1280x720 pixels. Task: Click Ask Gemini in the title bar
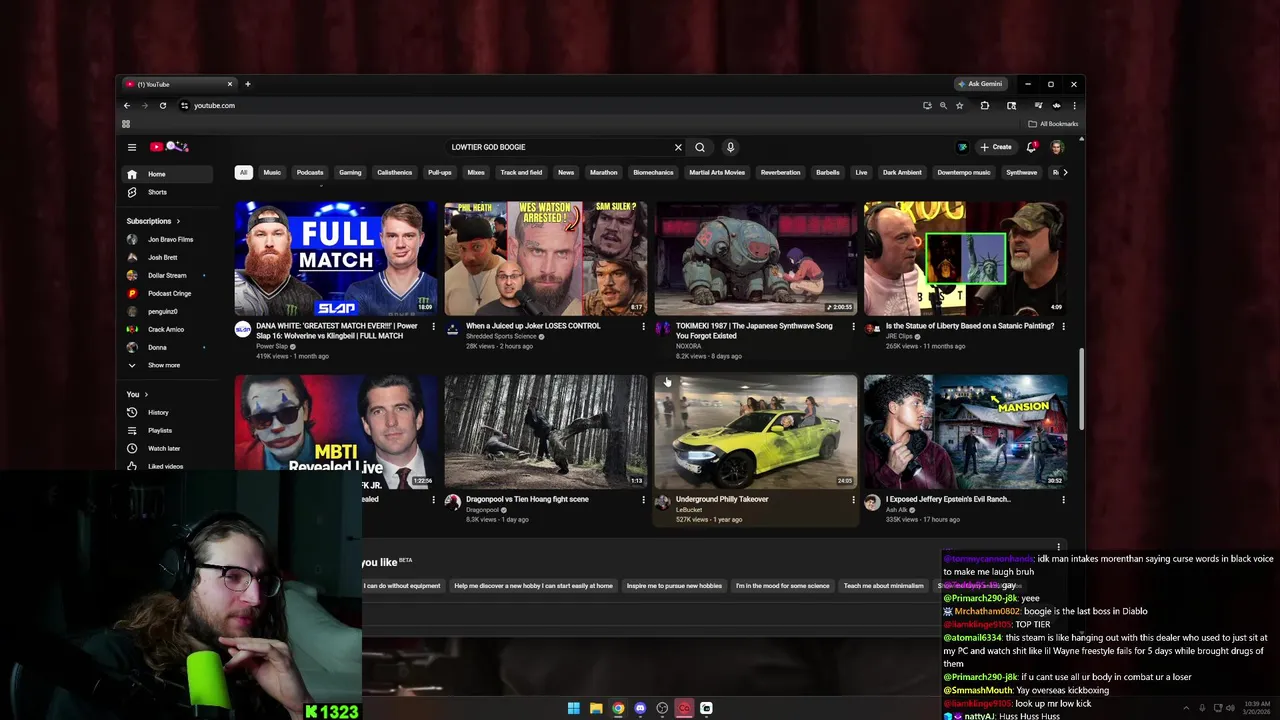click(980, 84)
